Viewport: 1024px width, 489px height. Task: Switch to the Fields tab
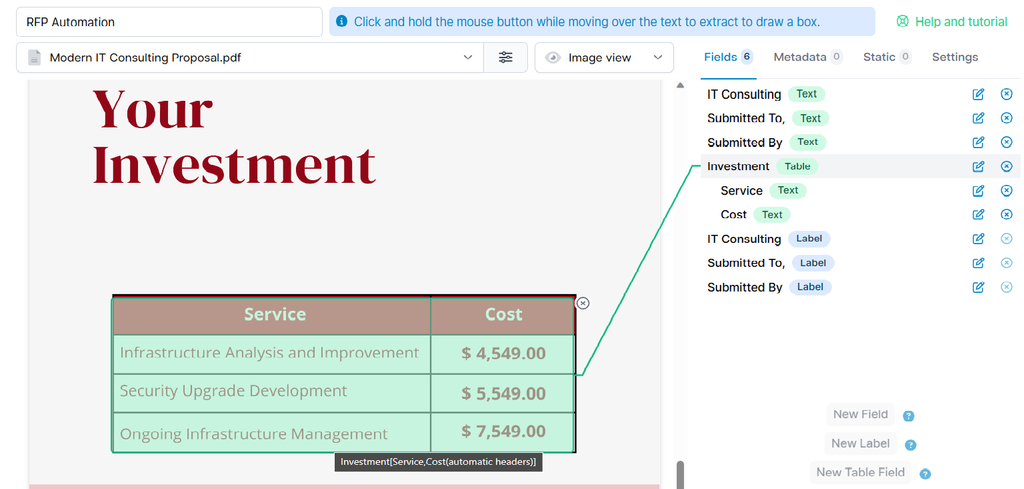728,57
